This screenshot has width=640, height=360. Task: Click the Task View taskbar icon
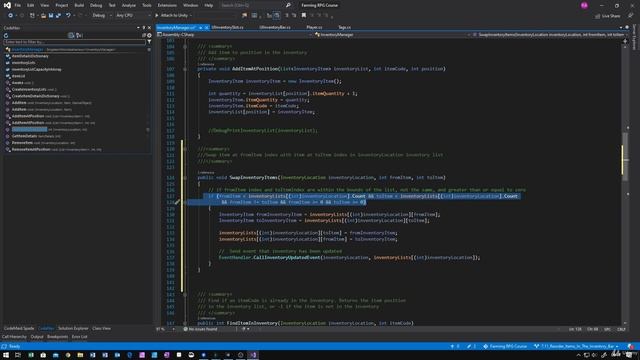(x=18, y=355)
